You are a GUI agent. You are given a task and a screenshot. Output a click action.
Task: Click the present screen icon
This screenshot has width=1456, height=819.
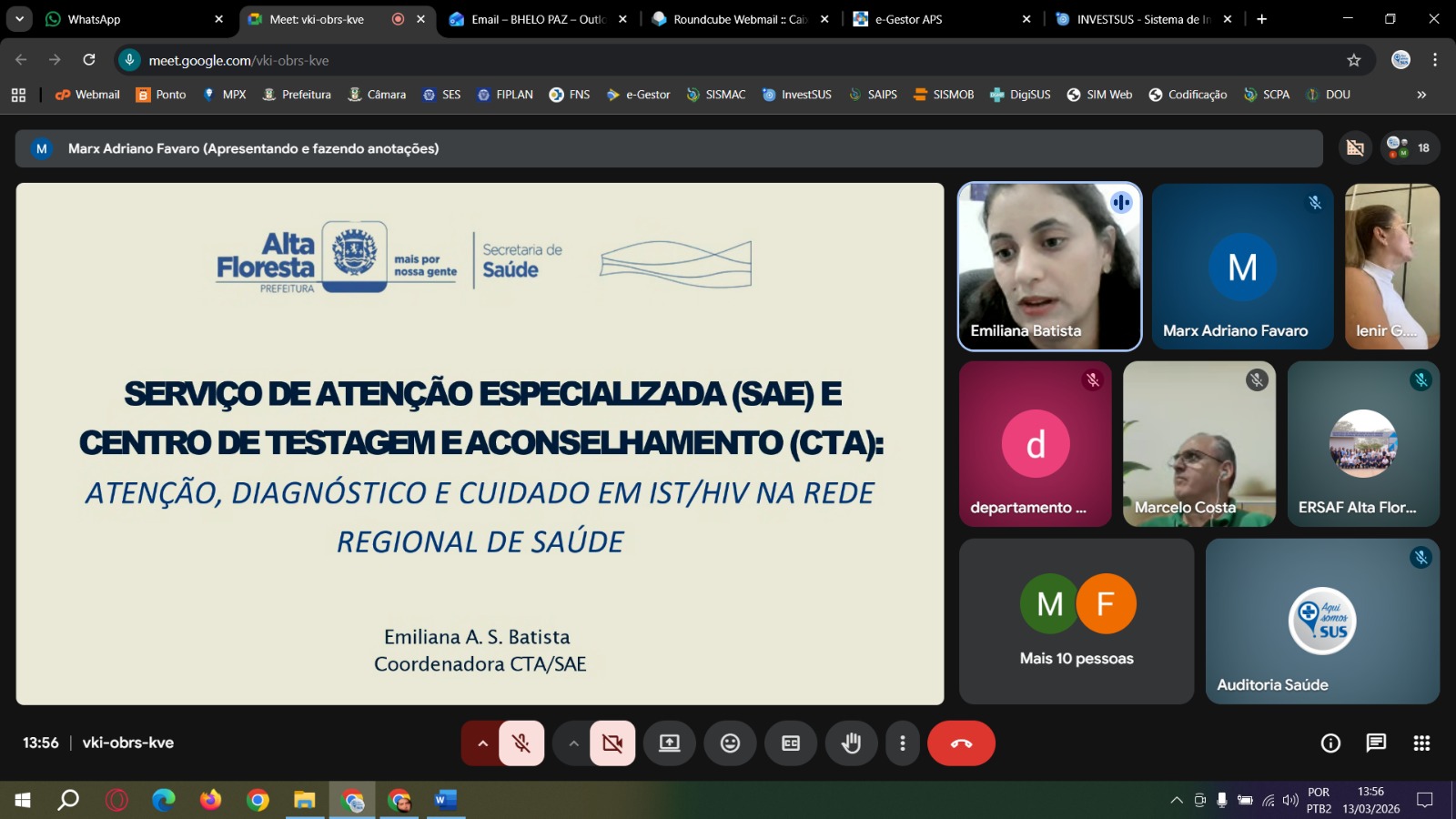click(x=670, y=743)
